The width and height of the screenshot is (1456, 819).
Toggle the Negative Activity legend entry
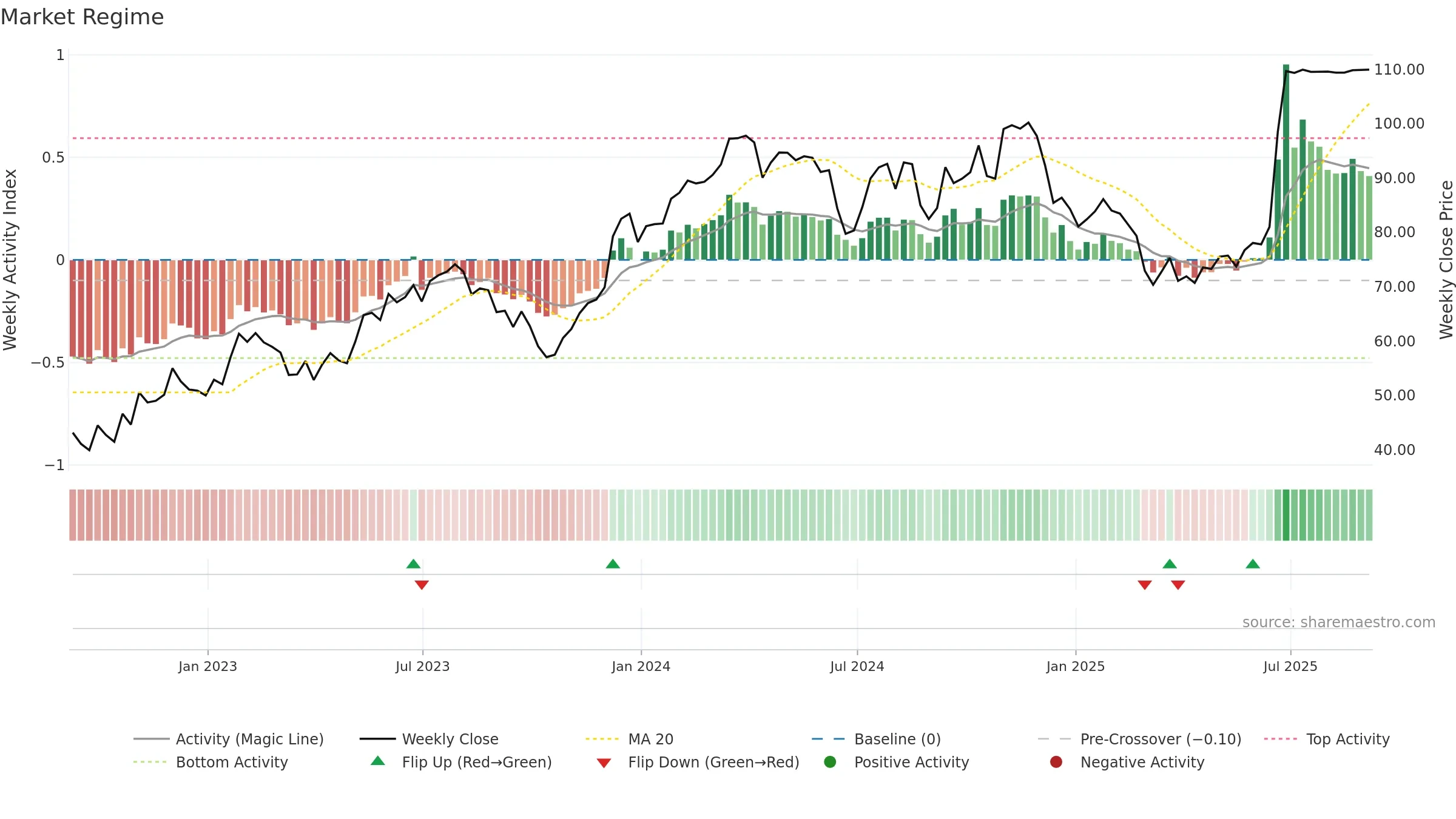pyautogui.click(x=1127, y=762)
